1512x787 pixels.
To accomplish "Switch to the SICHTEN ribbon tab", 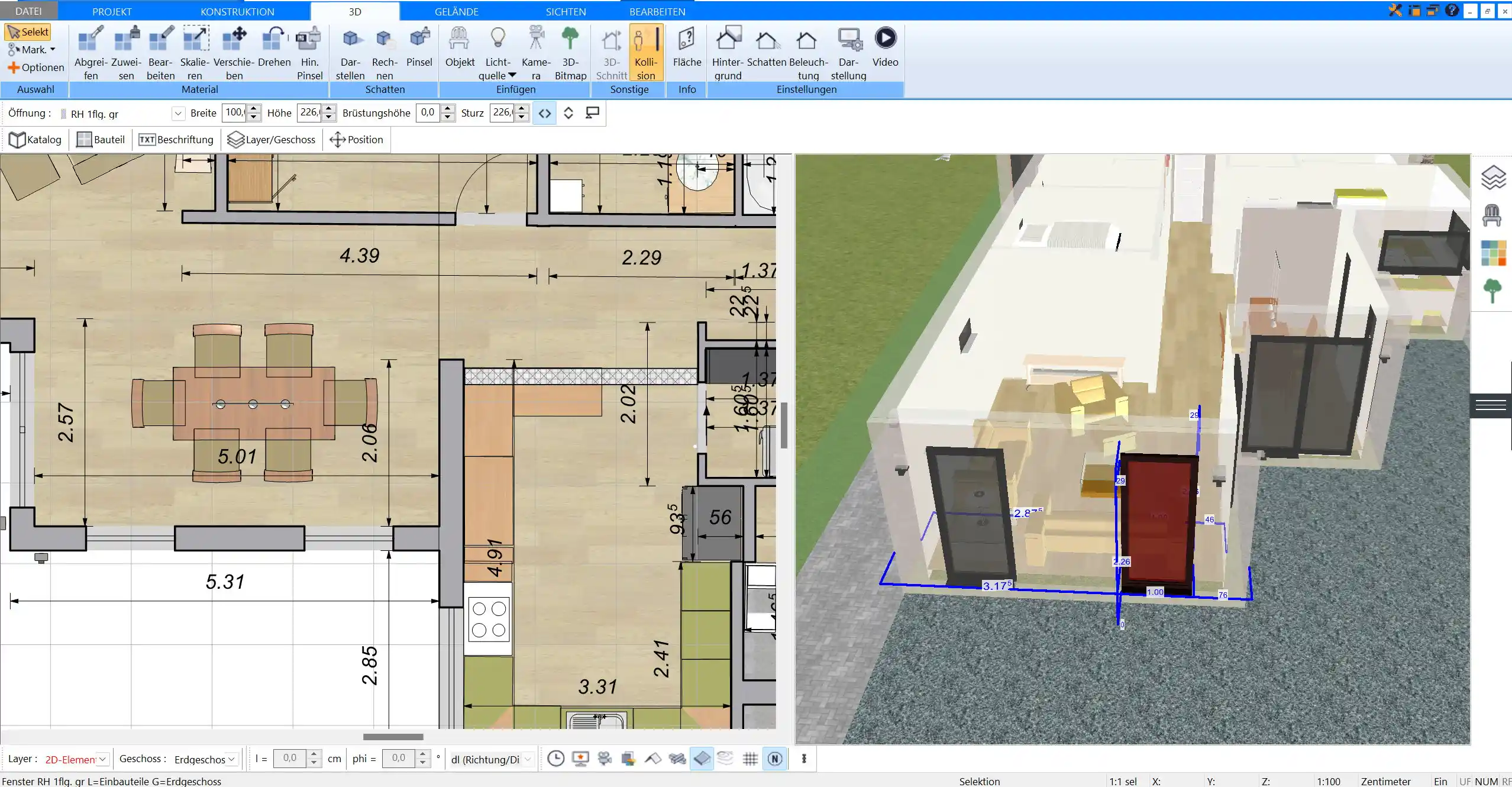I will [x=565, y=11].
